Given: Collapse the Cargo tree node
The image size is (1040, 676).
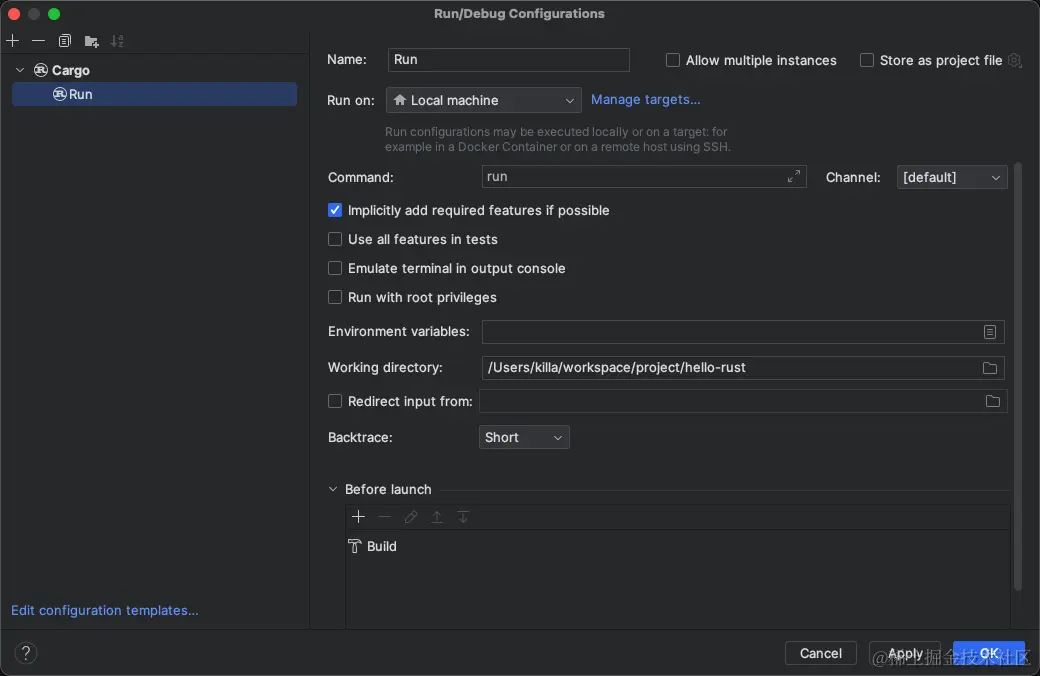Looking at the screenshot, I should pos(20,70).
